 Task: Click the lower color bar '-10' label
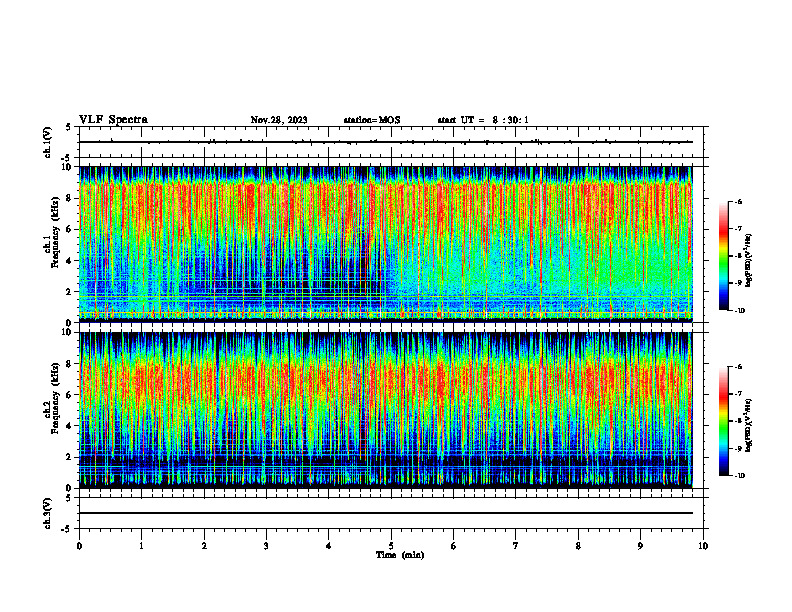(x=739, y=476)
